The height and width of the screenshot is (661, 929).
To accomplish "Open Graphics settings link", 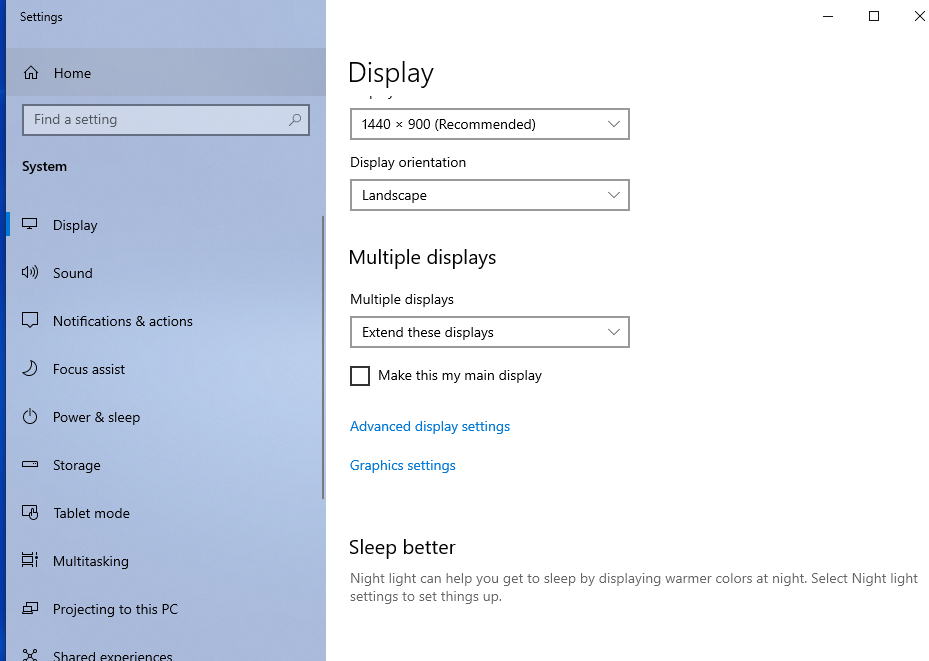I will coord(403,465).
